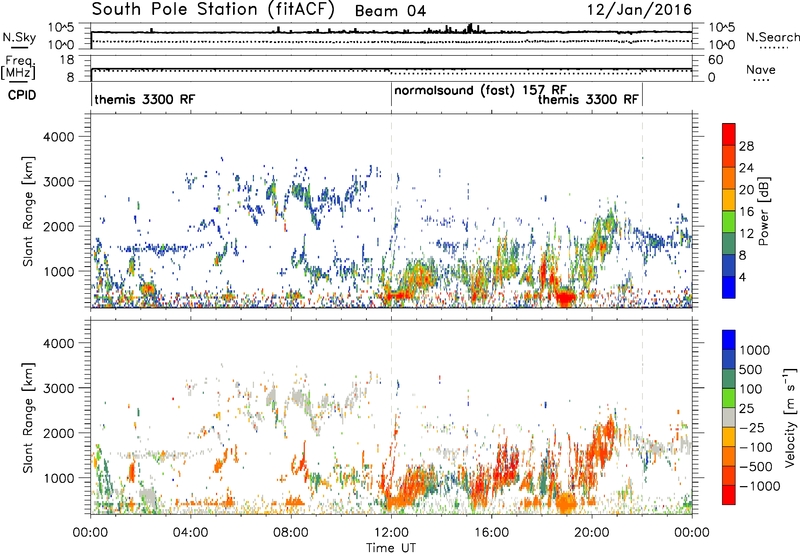The height and width of the screenshot is (554, 800).
Task: Click the '4000' range tick on the power panel
Action: [x=58, y=137]
